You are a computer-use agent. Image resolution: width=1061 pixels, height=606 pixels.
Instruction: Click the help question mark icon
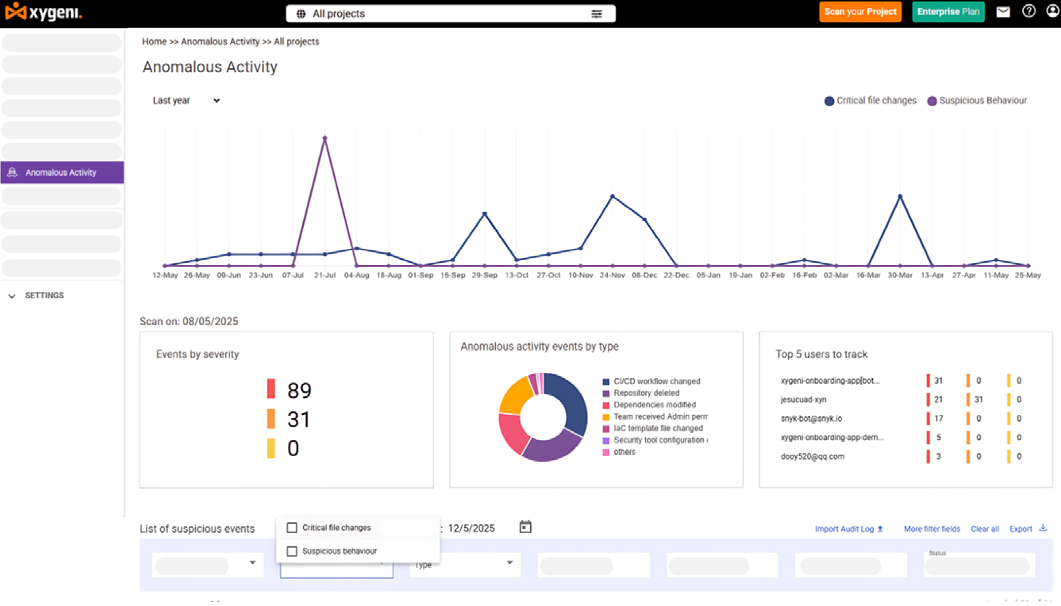click(x=1029, y=12)
